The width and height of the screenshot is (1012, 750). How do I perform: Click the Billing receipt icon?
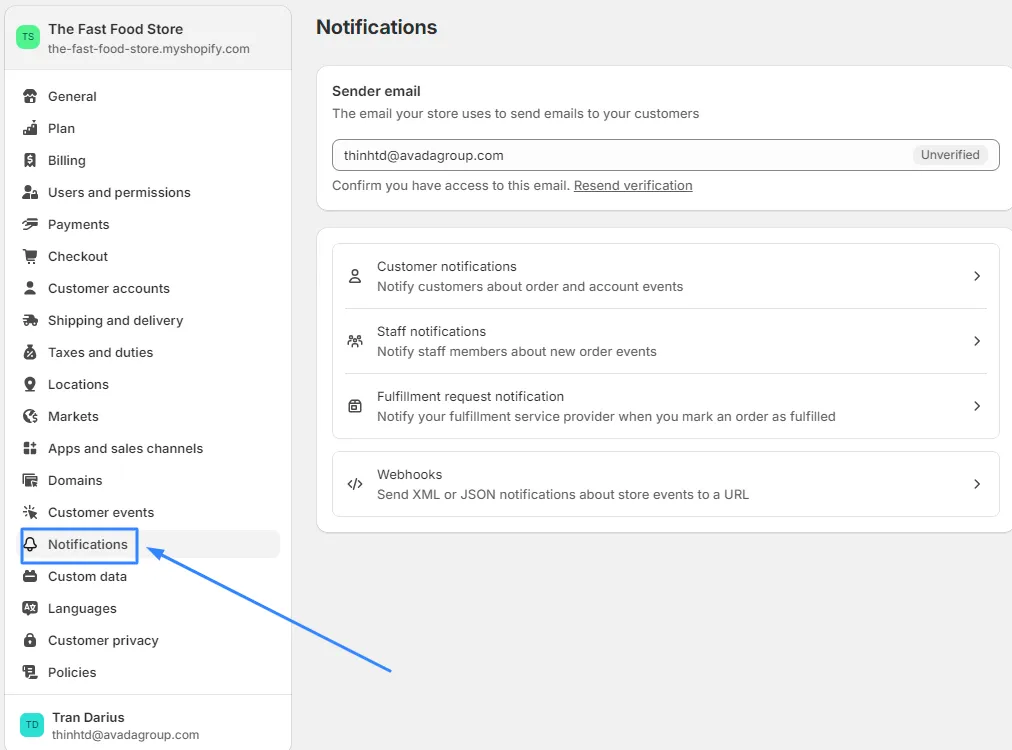pos(30,160)
